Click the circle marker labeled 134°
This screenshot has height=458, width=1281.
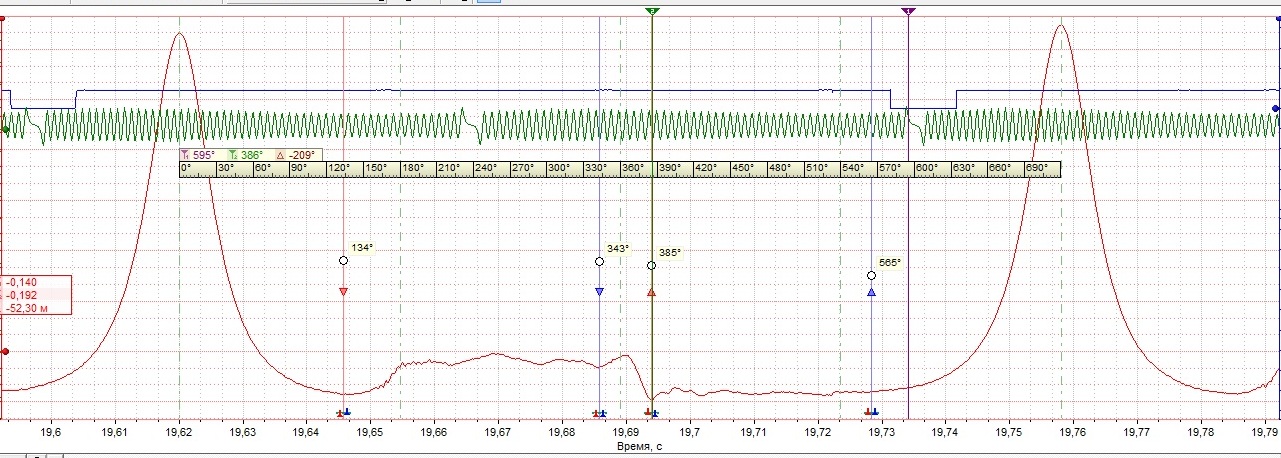343,260
